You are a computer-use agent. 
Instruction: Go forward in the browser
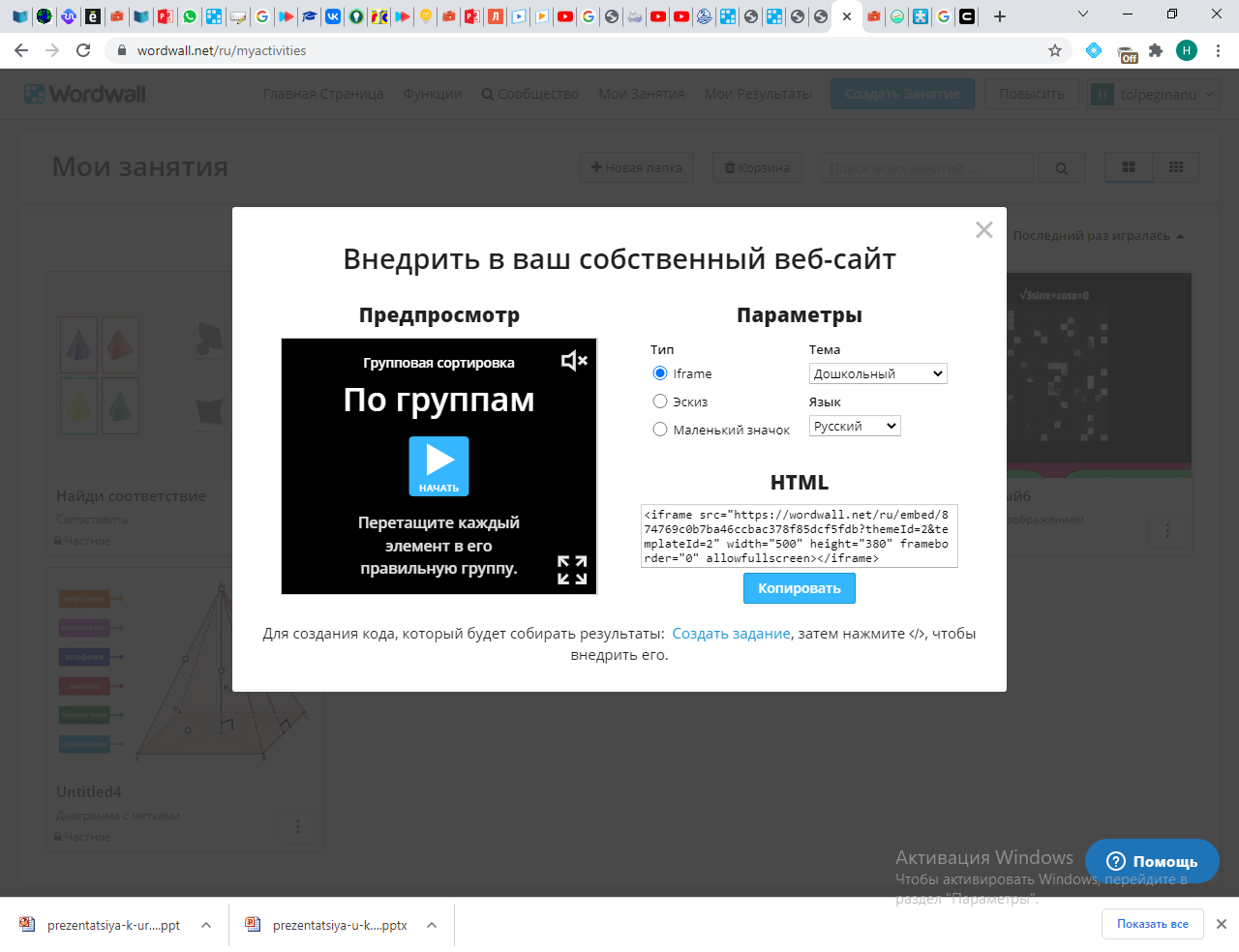tap(52, 50)
